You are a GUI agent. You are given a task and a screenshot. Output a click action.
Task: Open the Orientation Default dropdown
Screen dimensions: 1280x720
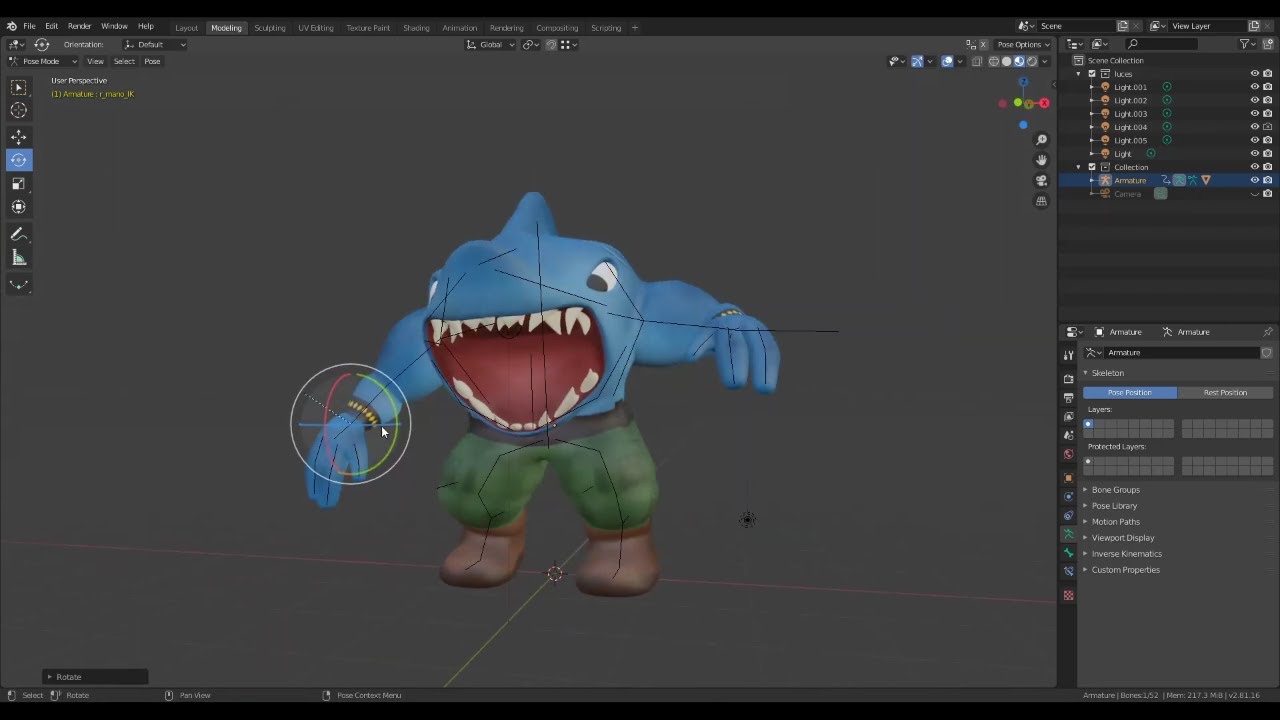(155, 44)
